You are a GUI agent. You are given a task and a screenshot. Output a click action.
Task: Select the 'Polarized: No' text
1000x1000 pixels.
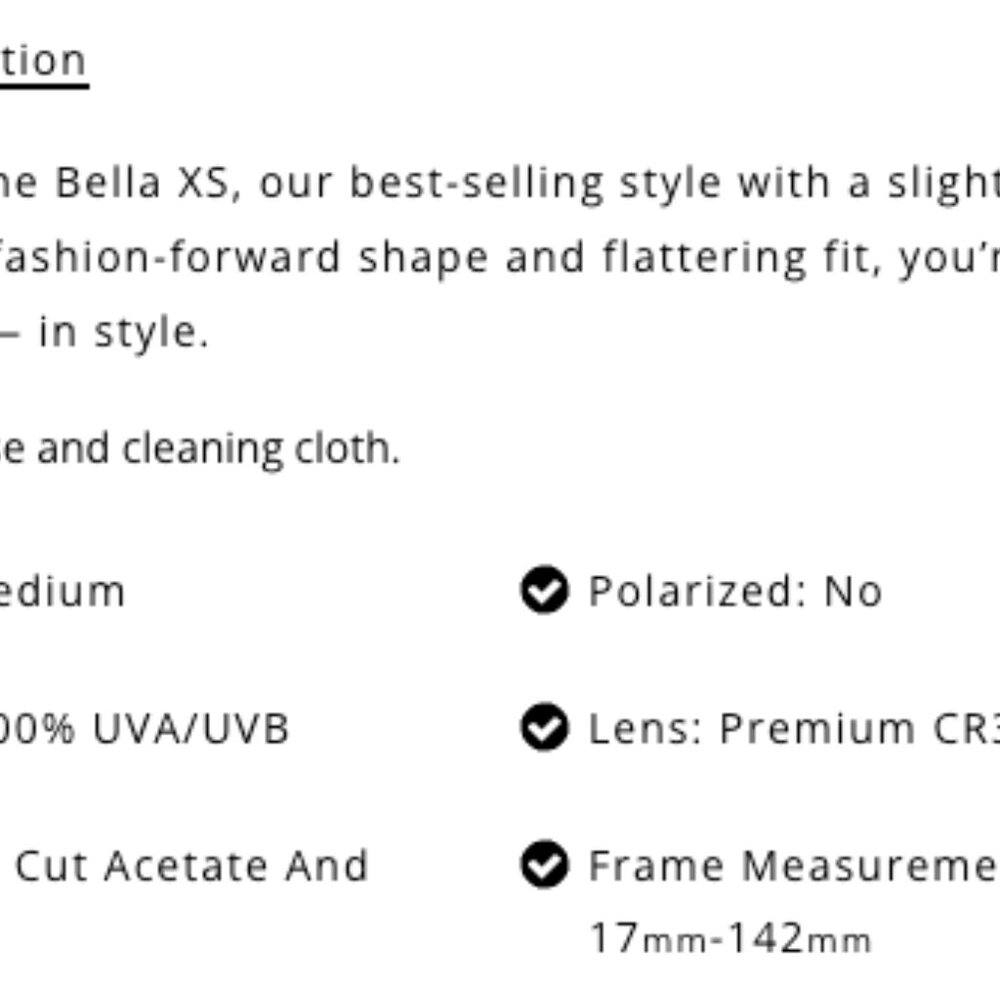735,591
